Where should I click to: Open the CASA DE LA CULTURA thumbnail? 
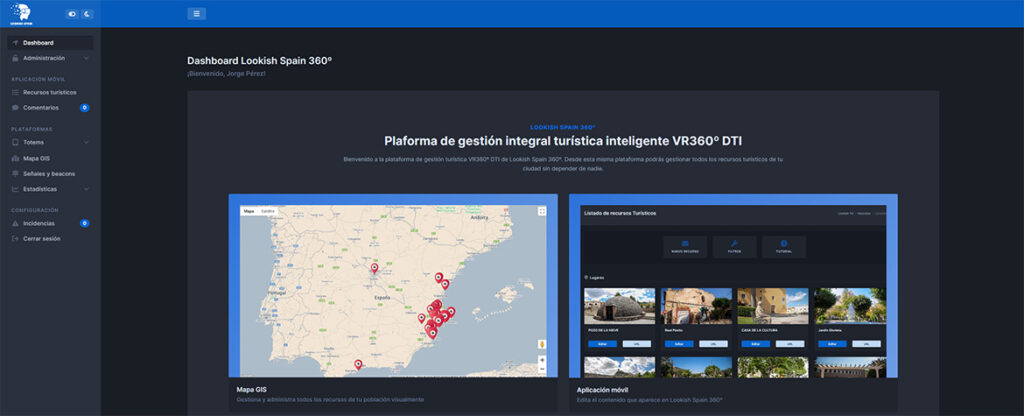[773, 306]
